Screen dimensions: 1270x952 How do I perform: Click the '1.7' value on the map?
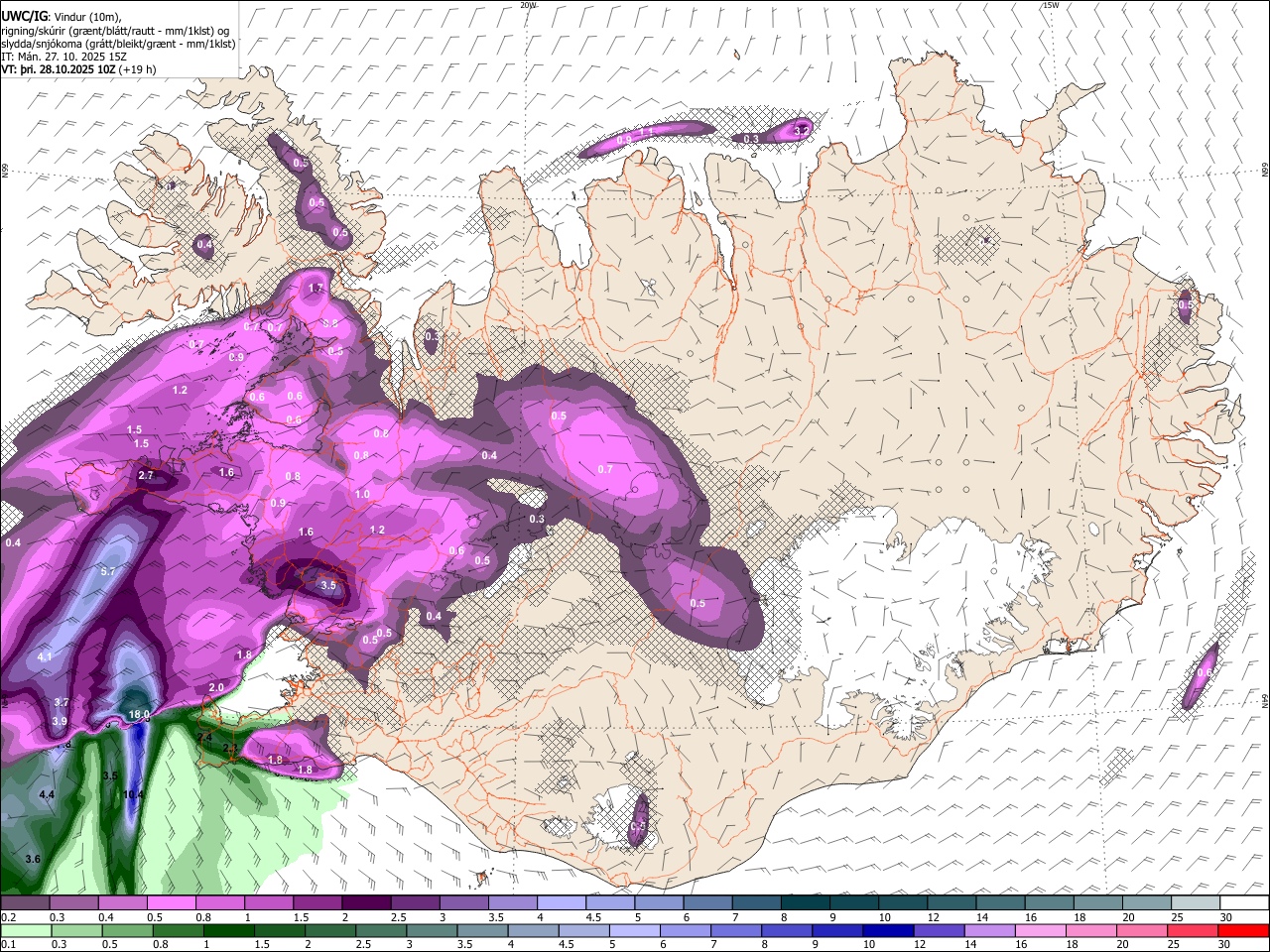[316, 289]
